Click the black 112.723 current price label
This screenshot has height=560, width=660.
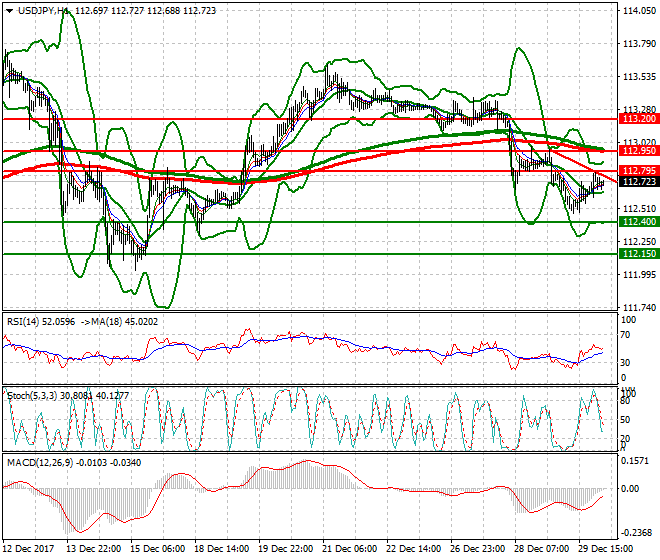coord(639,181)
